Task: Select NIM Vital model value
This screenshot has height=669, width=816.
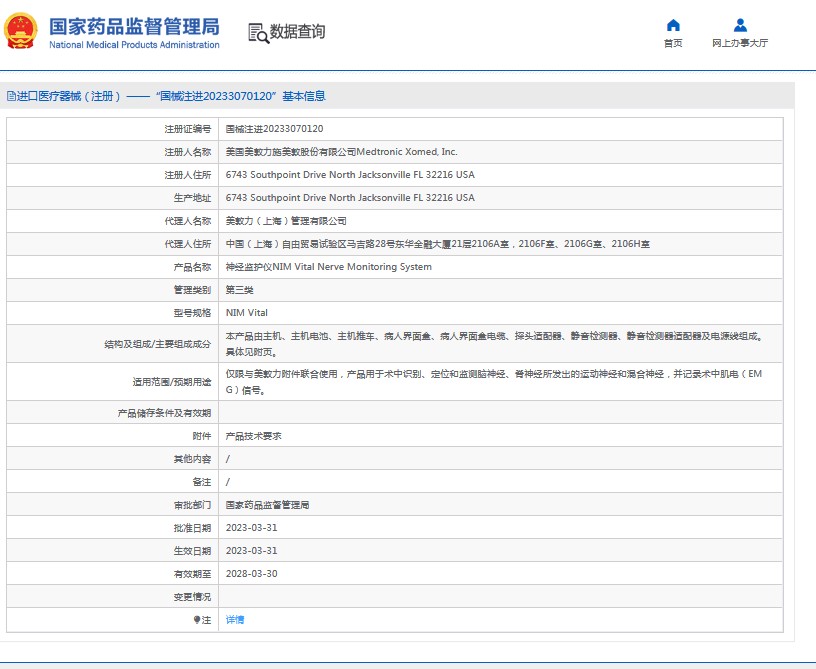Action: tap(247, 313)
